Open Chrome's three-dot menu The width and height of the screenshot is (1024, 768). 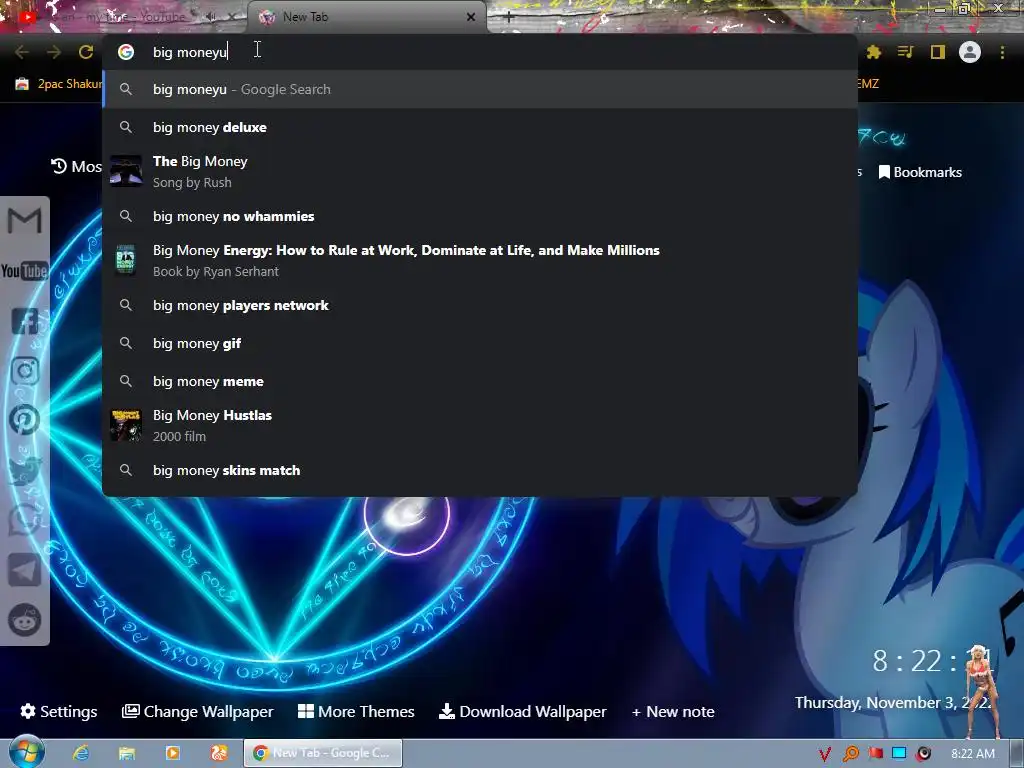tap(1002, 52)
